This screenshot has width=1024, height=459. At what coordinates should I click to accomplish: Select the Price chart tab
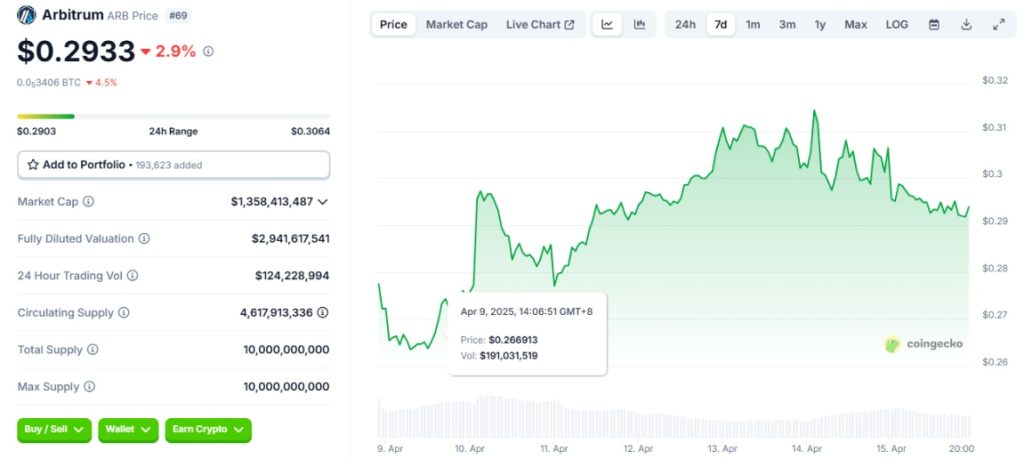[x=394, y=25]
